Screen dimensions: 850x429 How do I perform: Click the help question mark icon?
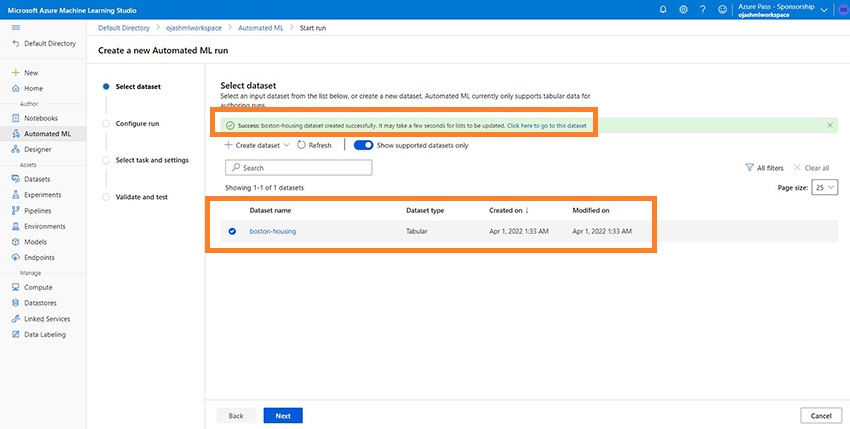tap(704, 9)
